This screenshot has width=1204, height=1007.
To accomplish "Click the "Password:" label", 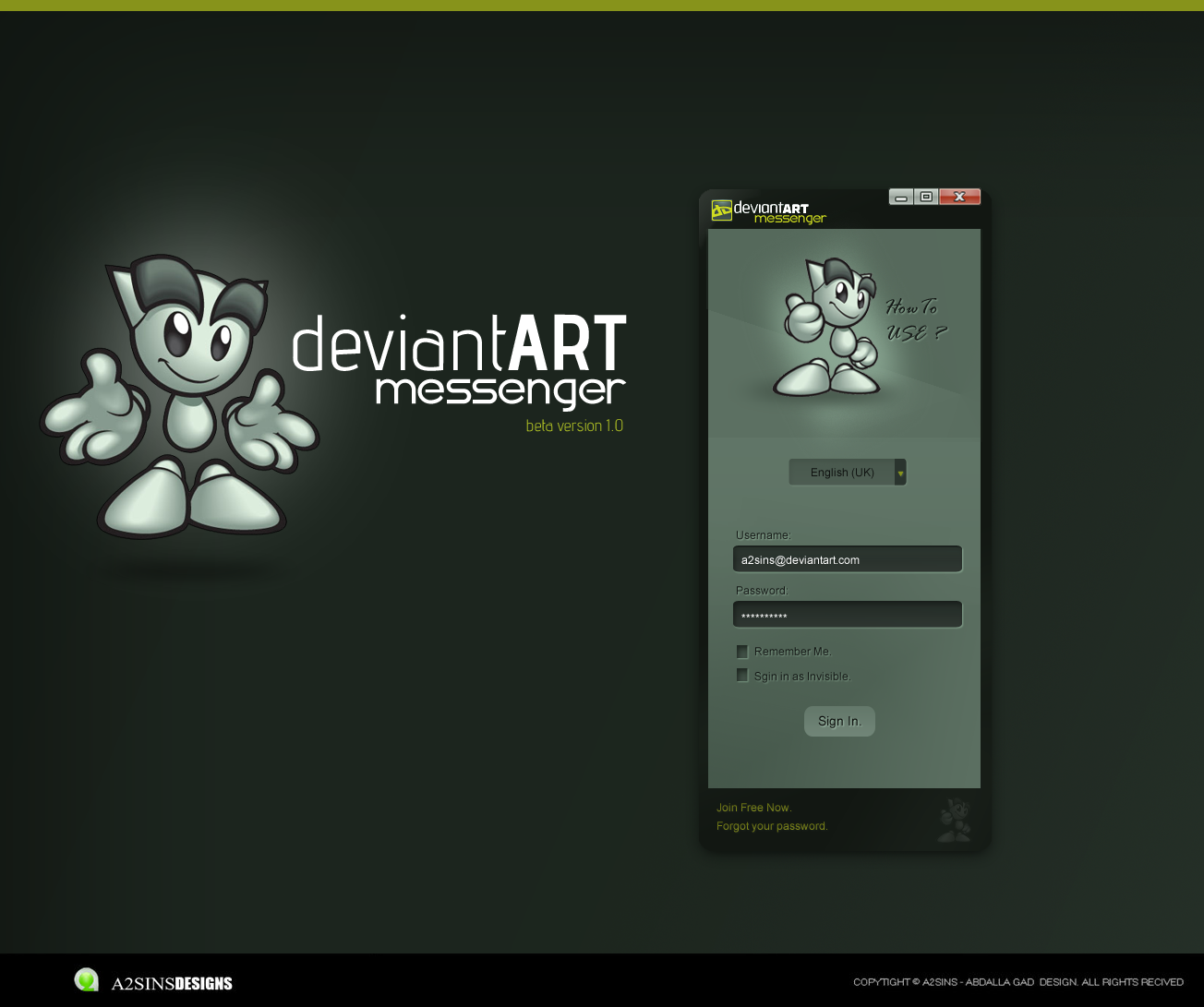I will pos(762,590).
